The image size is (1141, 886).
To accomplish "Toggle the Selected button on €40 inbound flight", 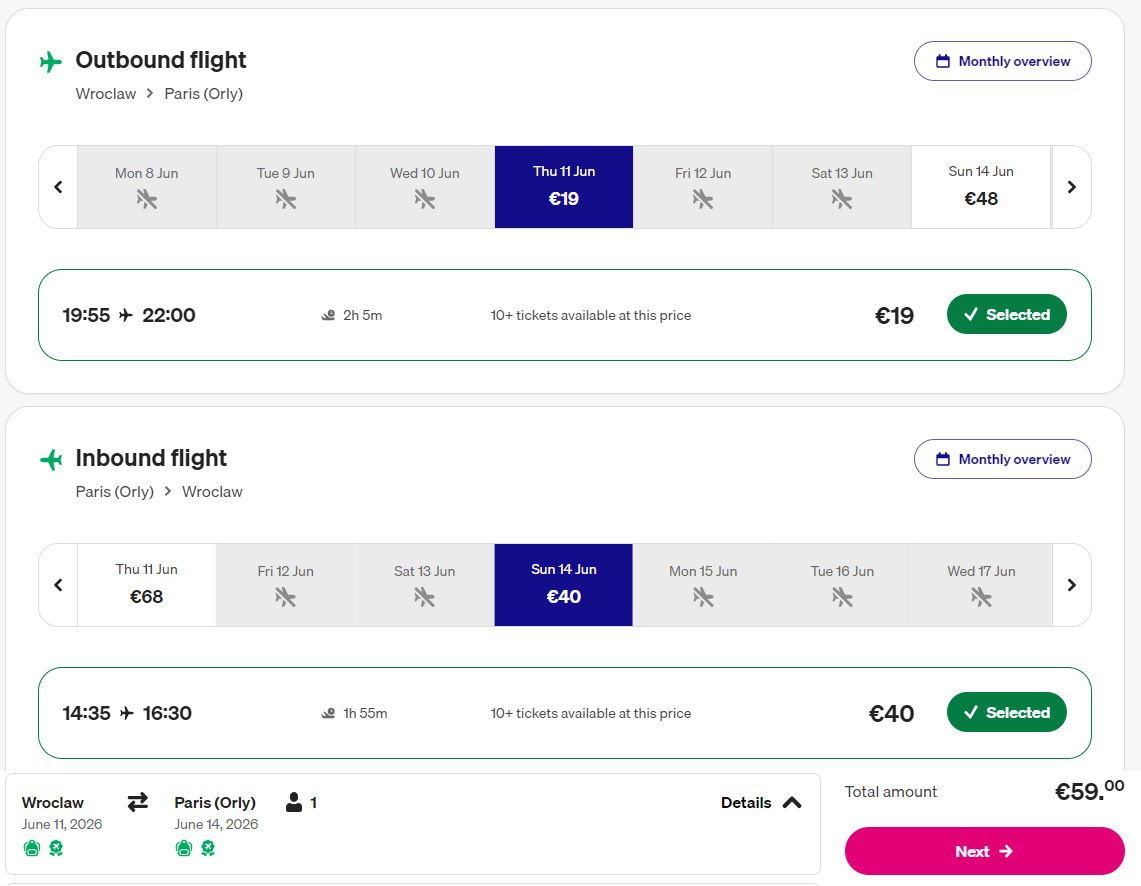I will (x=1006, y=713).
